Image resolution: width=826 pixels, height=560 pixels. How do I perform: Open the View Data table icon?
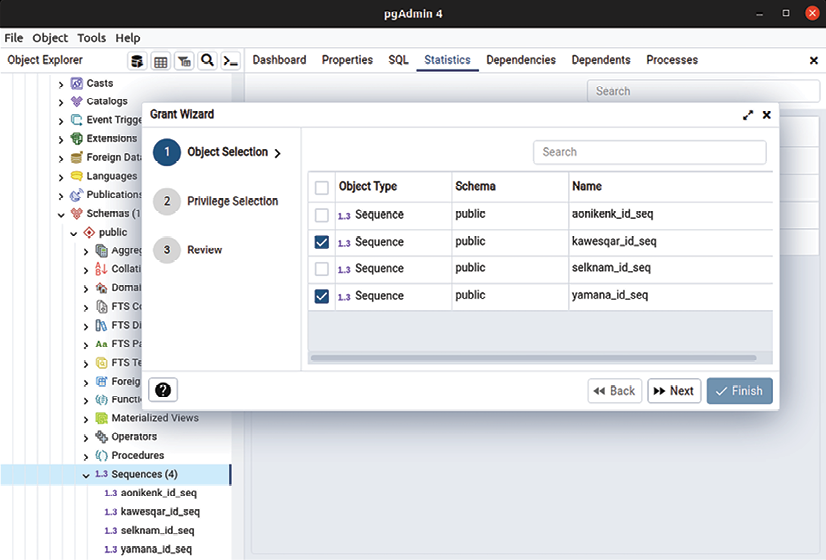pyautogui.click(x=161, y=61)
